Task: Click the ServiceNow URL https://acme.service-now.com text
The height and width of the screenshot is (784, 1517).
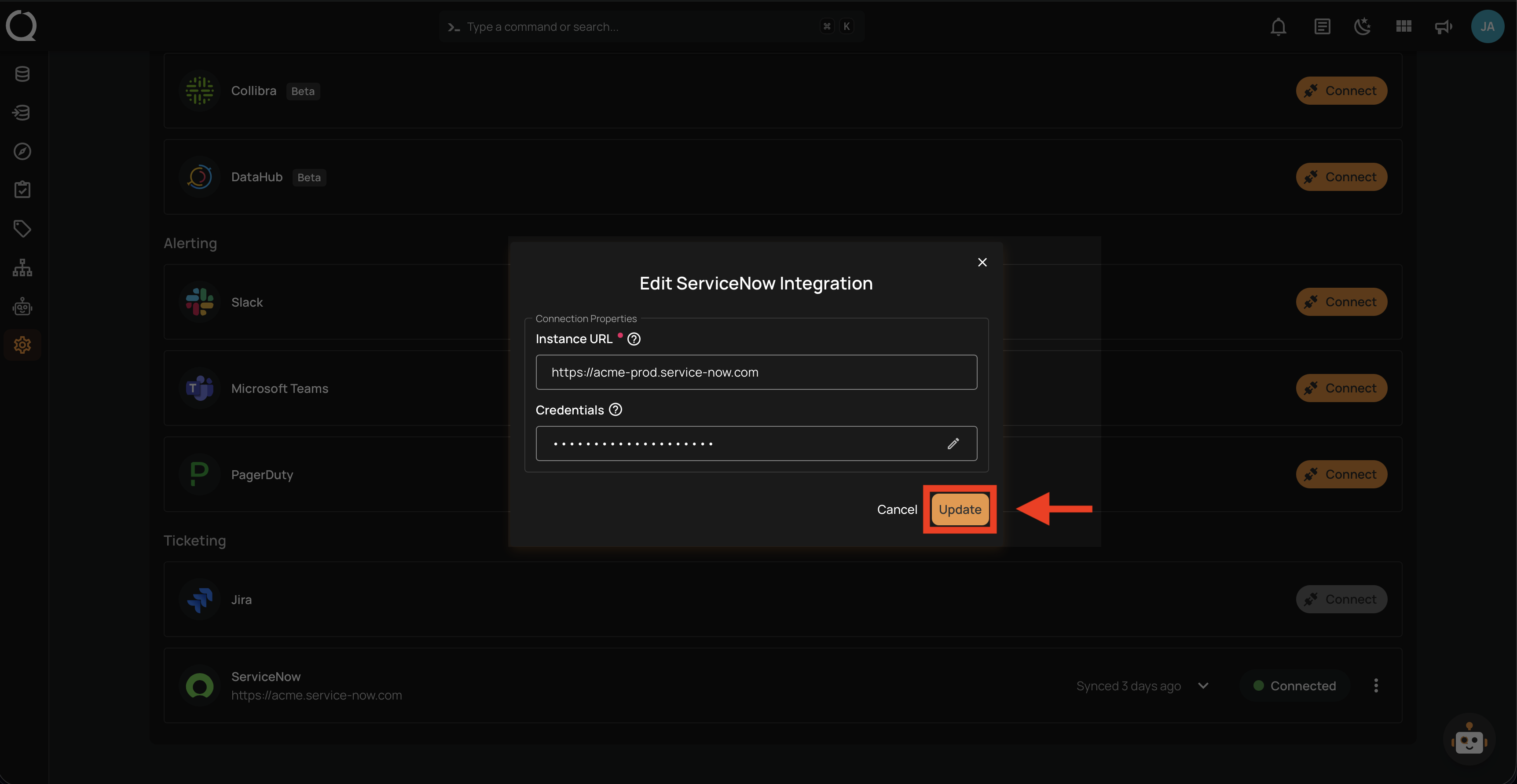Action: [x=316, y=695]
